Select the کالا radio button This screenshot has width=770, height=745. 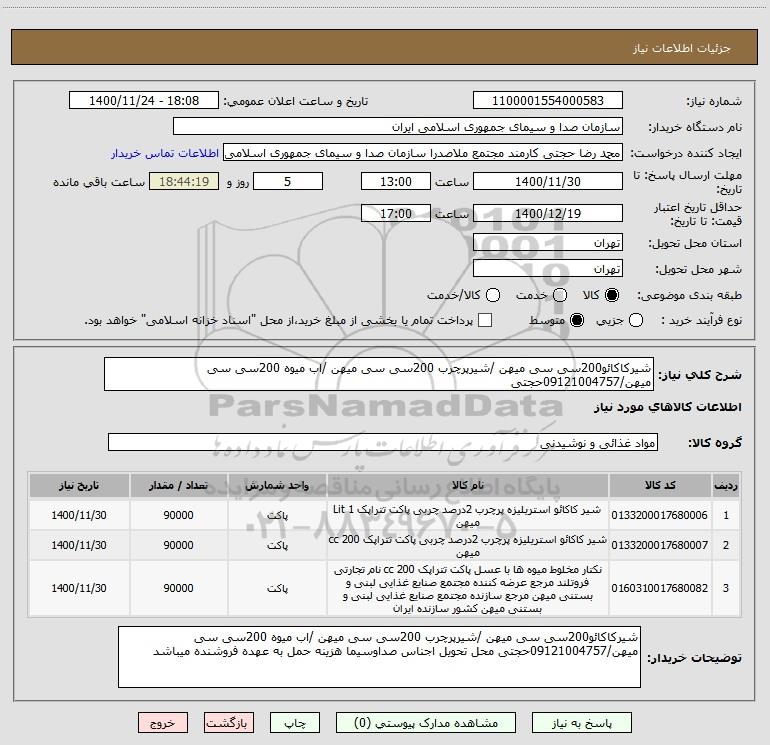(612, 295)
